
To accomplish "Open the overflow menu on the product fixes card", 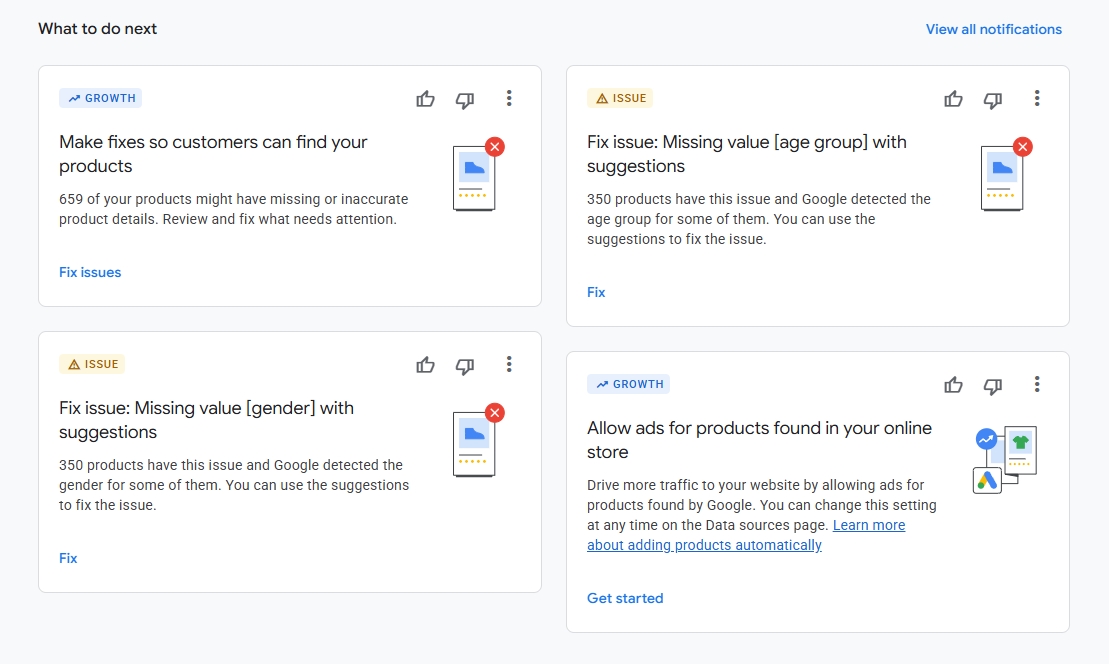I will click(x=509, y=99).
